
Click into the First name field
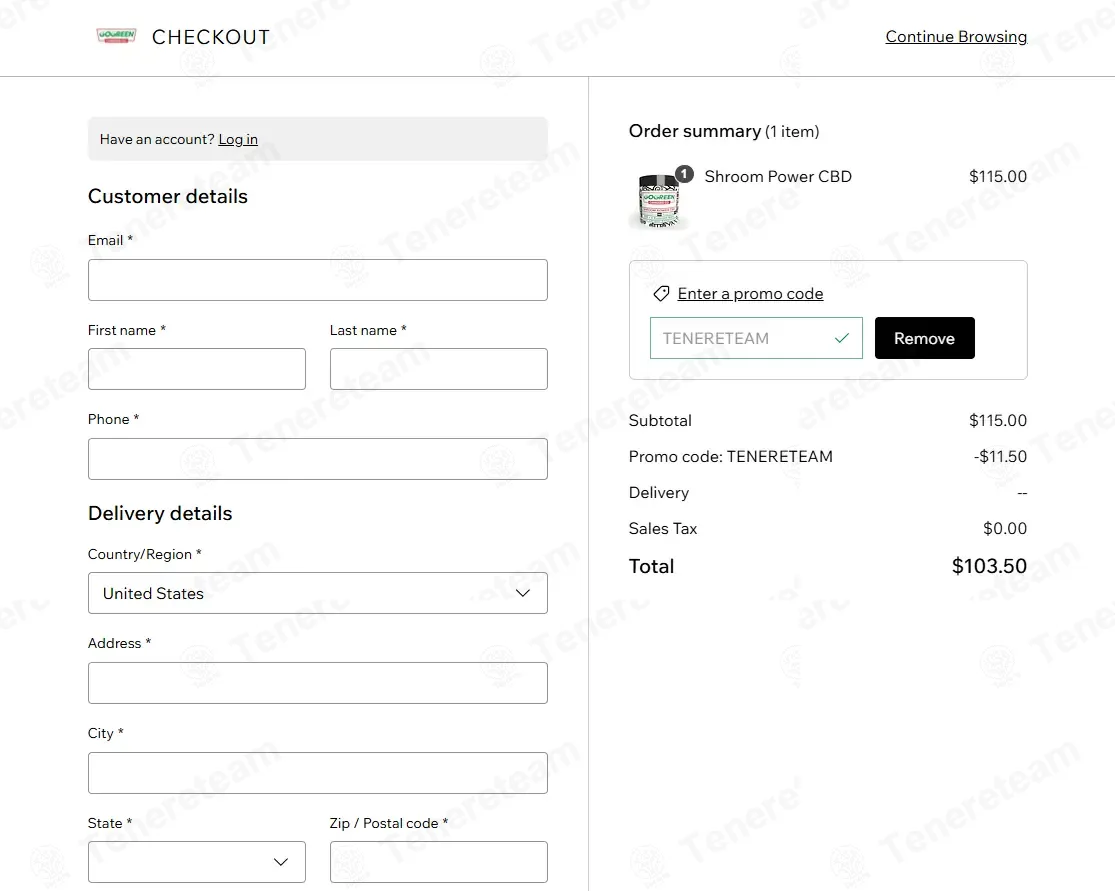pos(197,369)
